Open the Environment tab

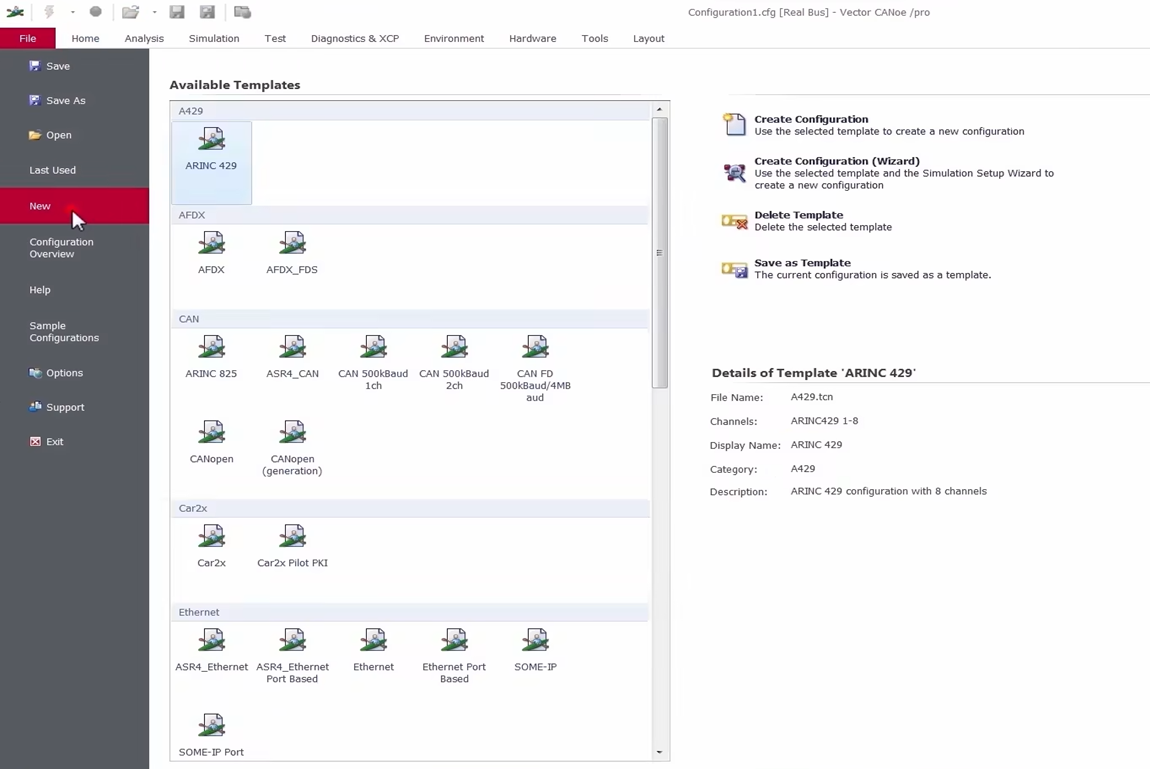coord(454,38)
